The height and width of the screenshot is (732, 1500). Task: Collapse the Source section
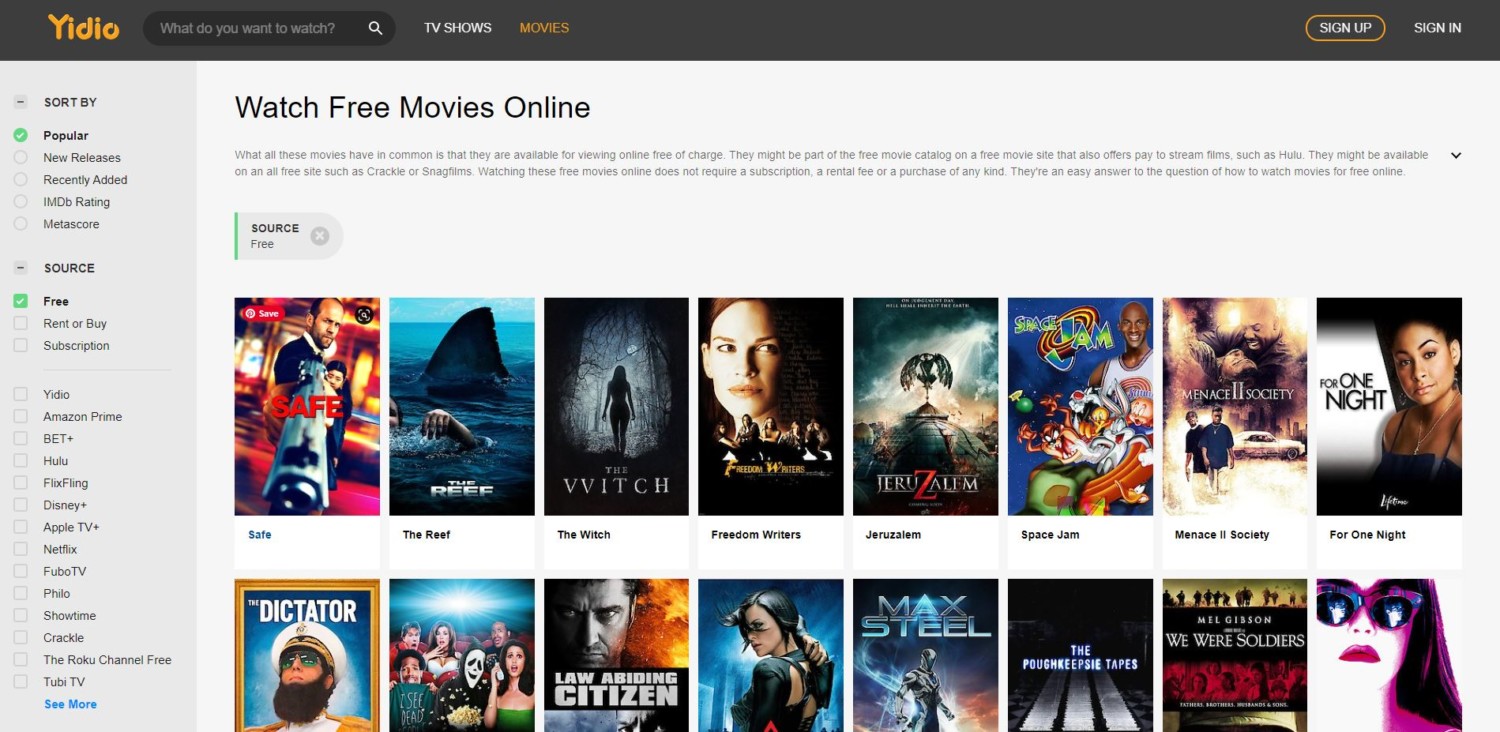[x=20, y=268]
